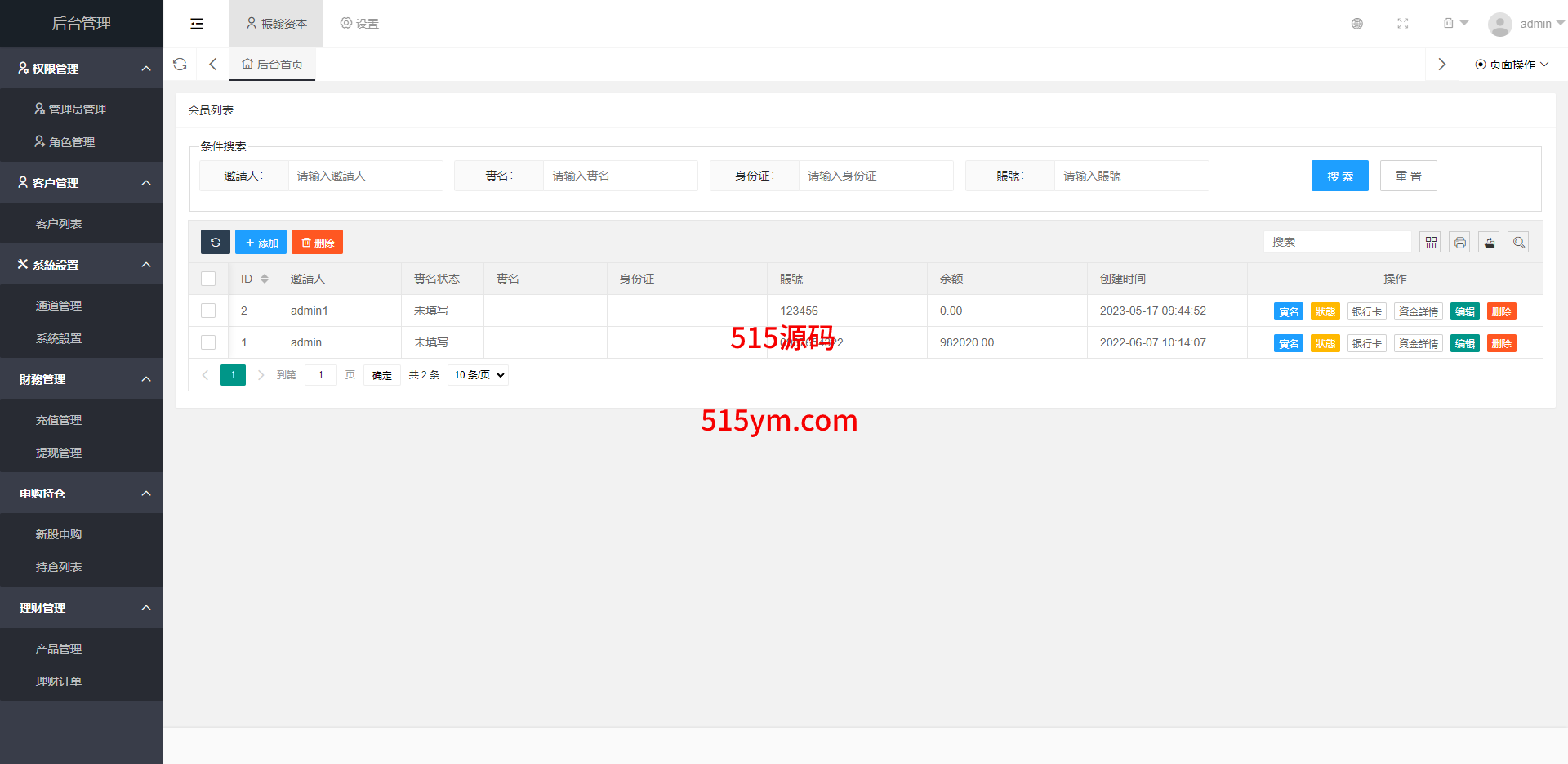This screenshot has height=764, width=1568.
Task: Click the export table icon
Action: 1489,243
